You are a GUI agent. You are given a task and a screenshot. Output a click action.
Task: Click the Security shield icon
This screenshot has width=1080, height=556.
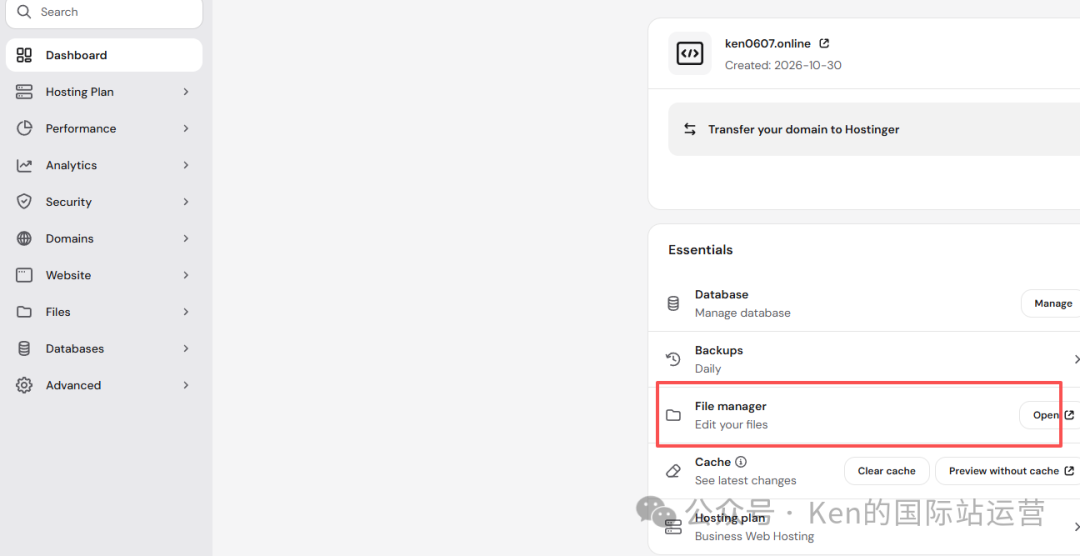click(24, 202)
